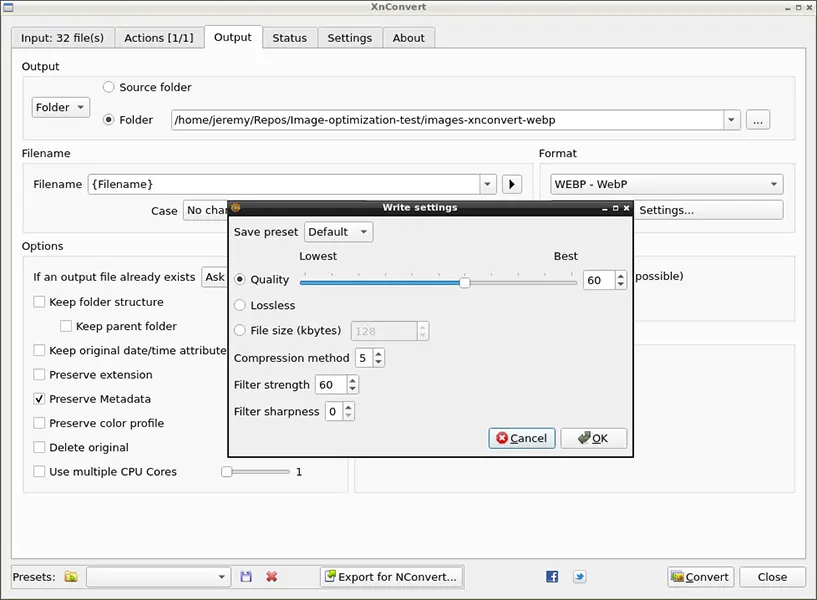
Task: Switch to the Input: 32 file(s) tab
Action: click(63, 38)
